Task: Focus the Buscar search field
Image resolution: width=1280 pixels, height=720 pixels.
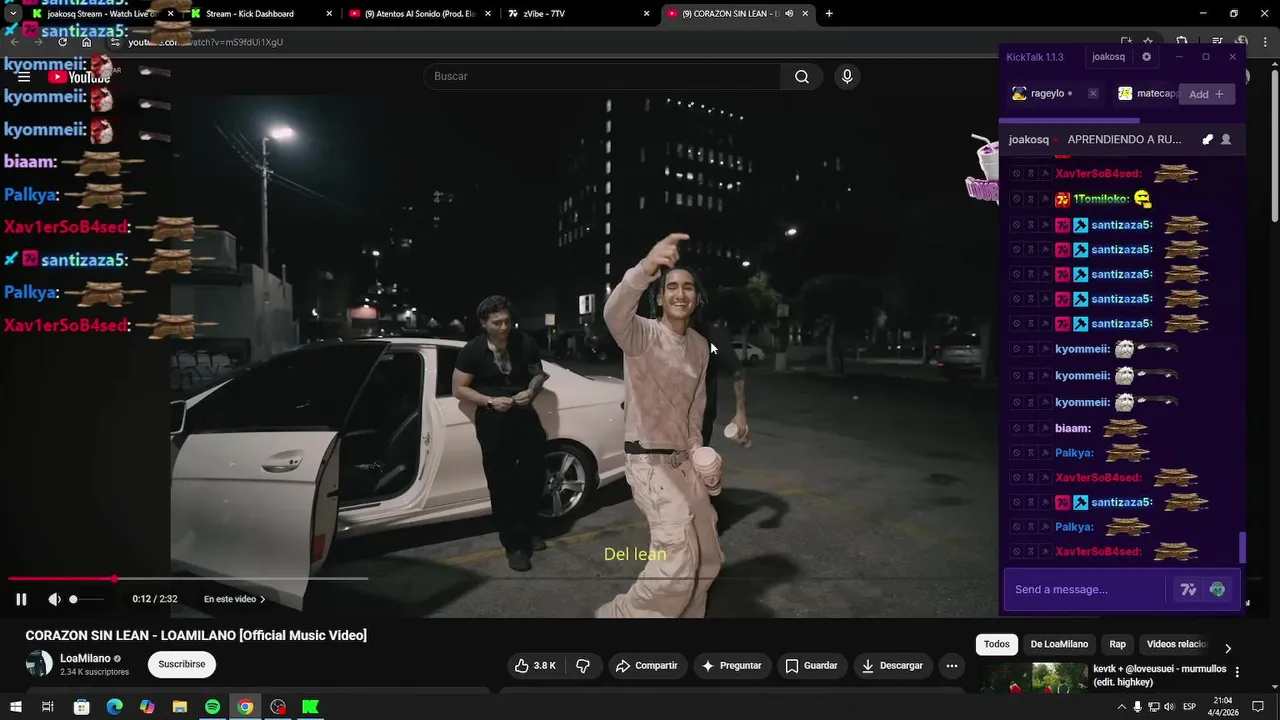Action: pyautogui.click(x=603, y=76)
